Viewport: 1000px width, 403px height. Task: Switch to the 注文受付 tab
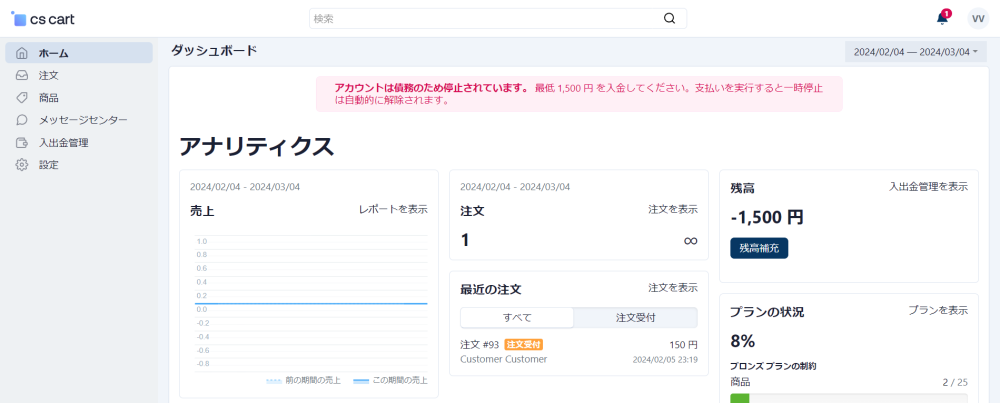point(635,317)
